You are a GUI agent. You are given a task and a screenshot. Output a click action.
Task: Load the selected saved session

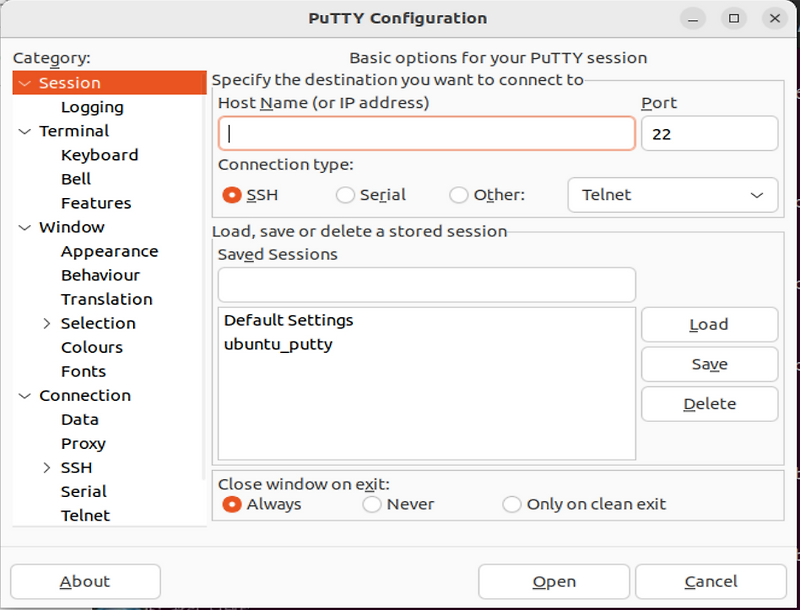(x=709, y=324)
